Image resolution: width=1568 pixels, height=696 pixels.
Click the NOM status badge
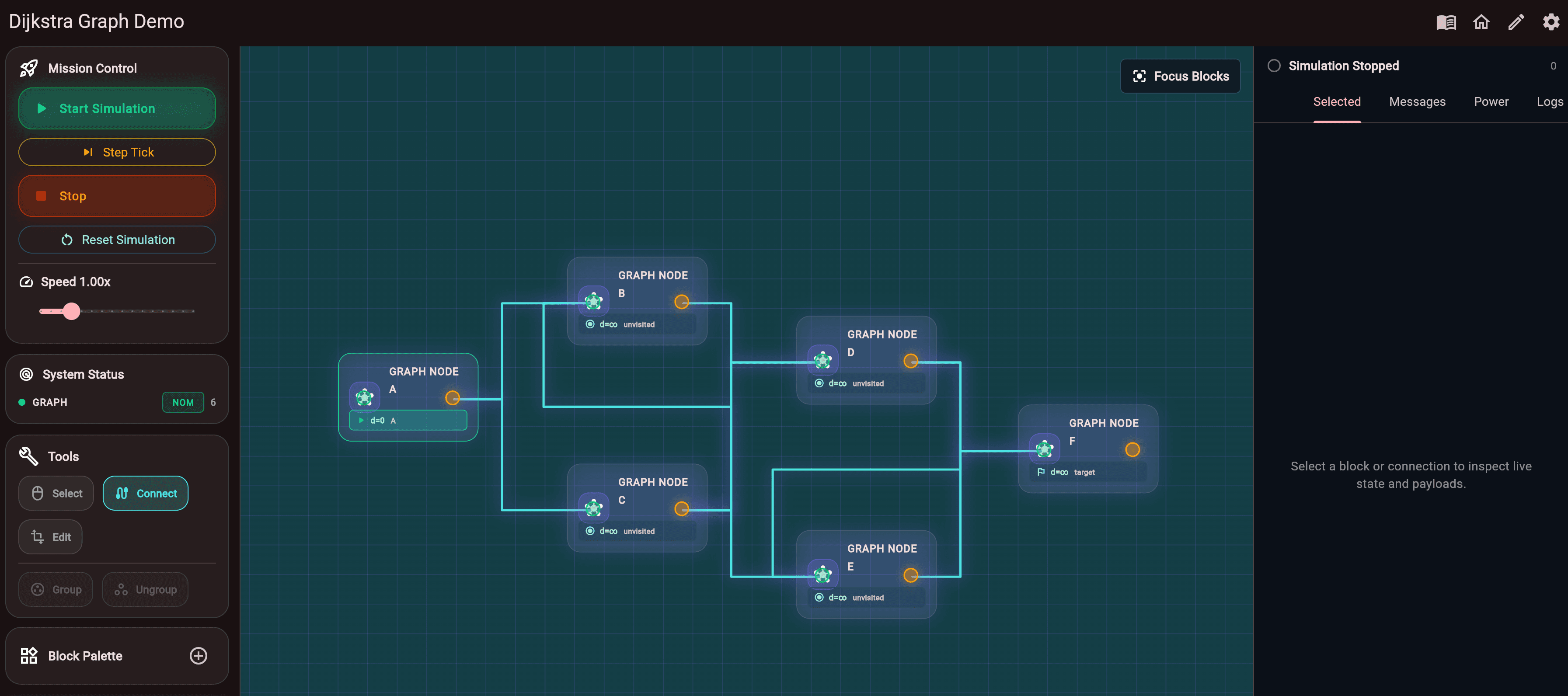183,402
